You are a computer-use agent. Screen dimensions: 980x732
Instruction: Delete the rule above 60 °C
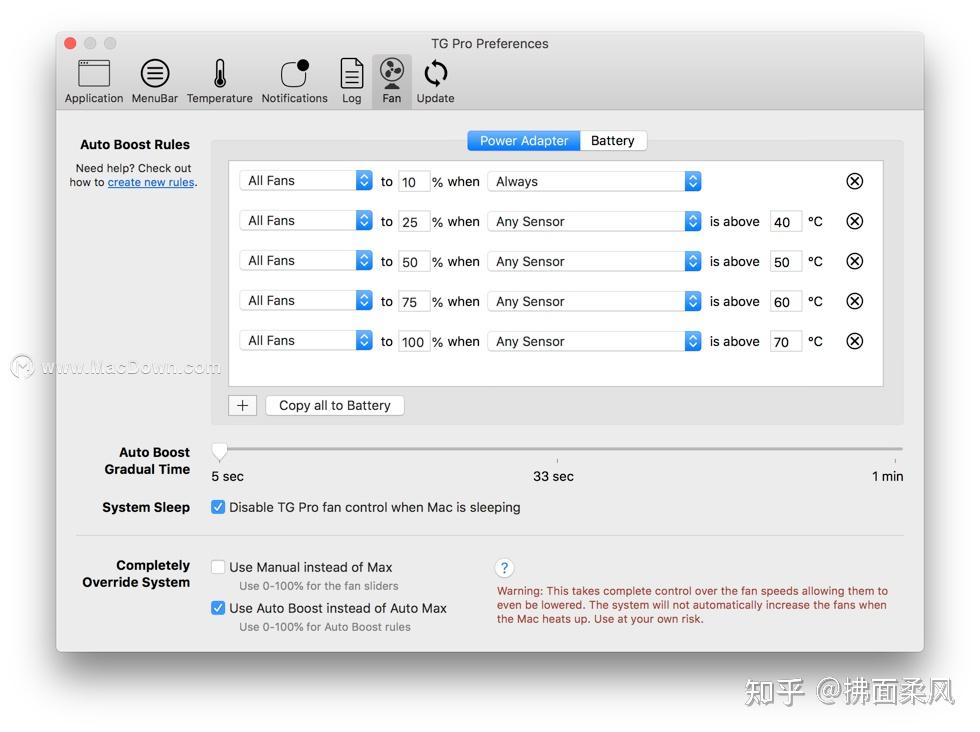[854, 301]
